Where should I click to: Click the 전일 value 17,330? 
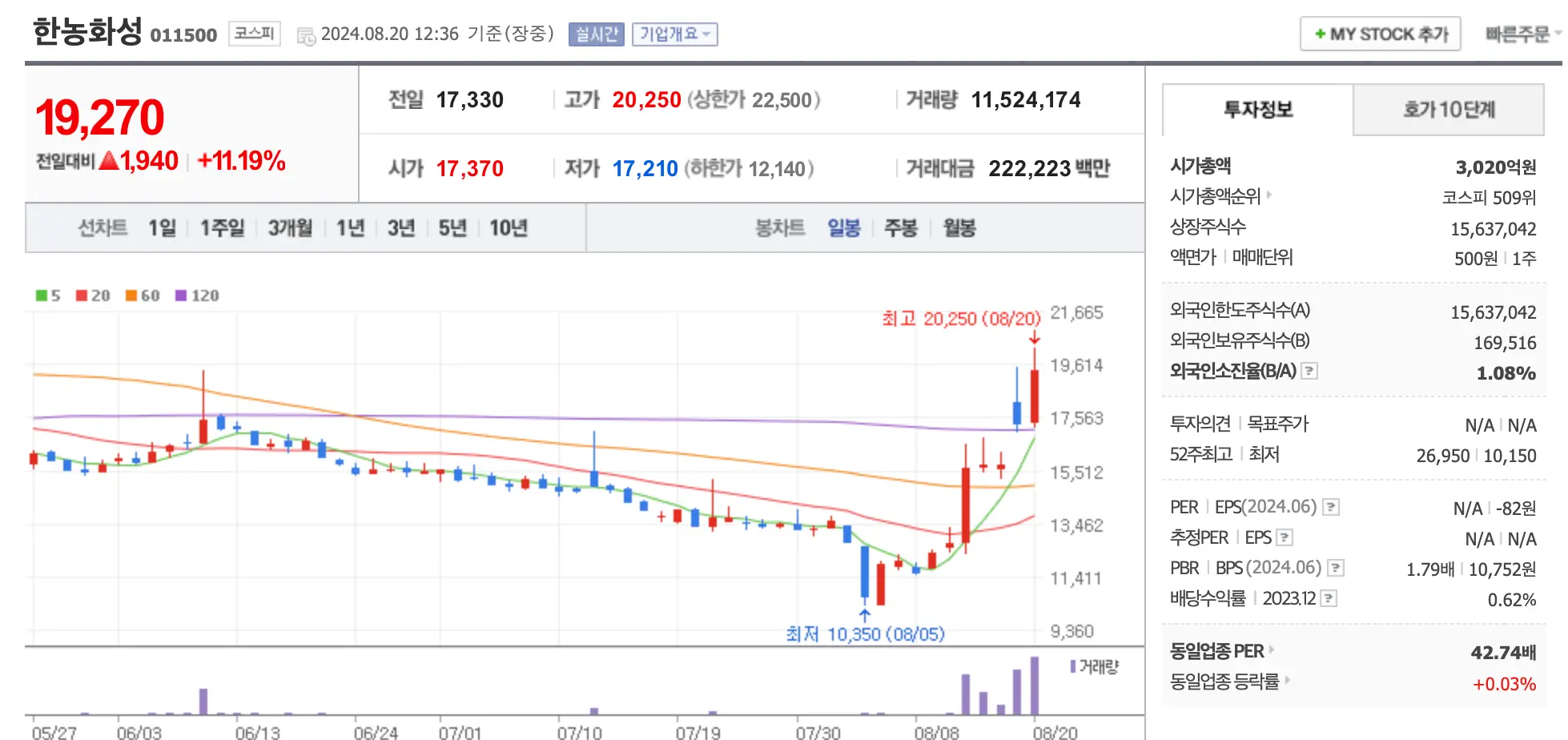point(470,100)
